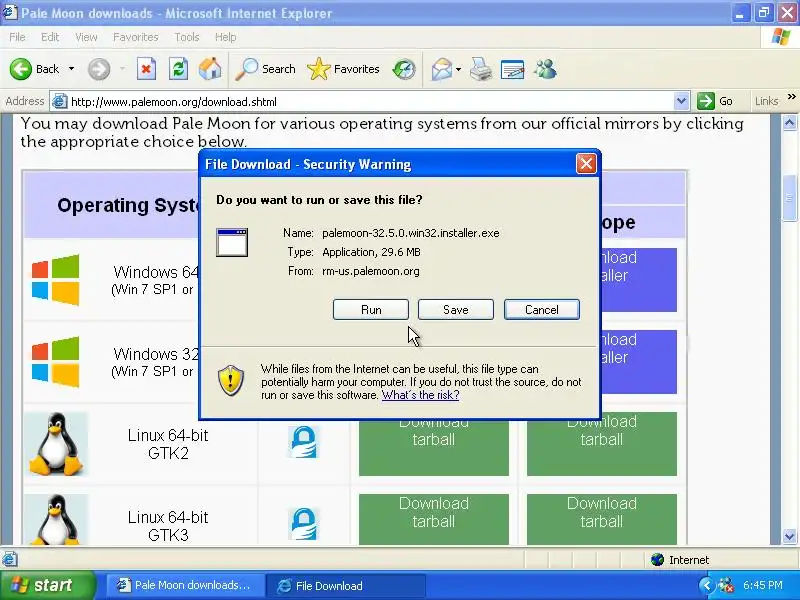Click the 'Application, 29.6 MB' type text
The height and width of the screenshot is (600, 800).
371,252
